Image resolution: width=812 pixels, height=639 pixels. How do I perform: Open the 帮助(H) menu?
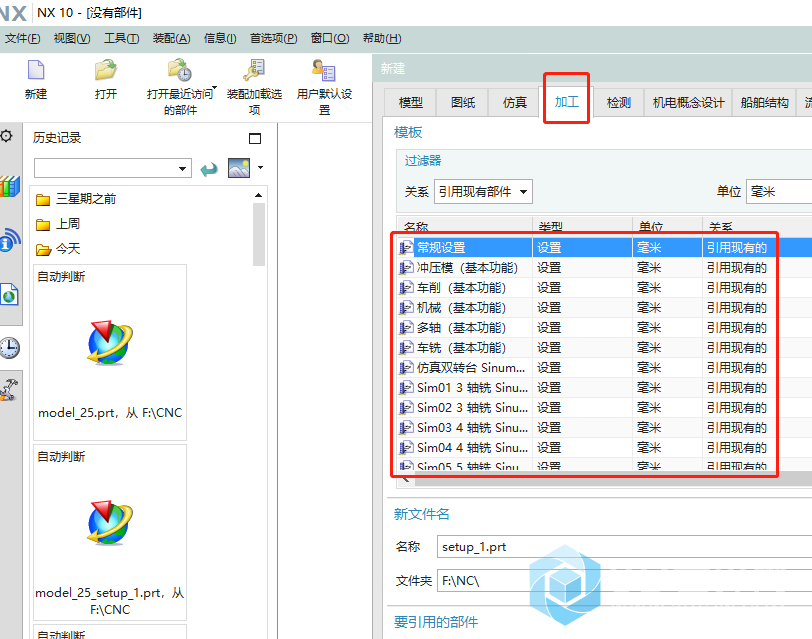(x=382, y=38)
